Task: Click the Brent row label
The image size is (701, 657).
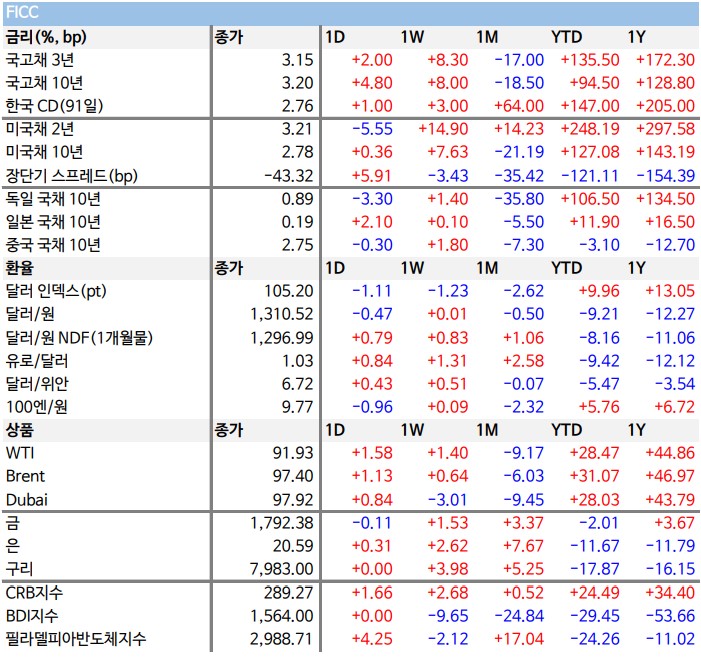Action: coord(25,476)
